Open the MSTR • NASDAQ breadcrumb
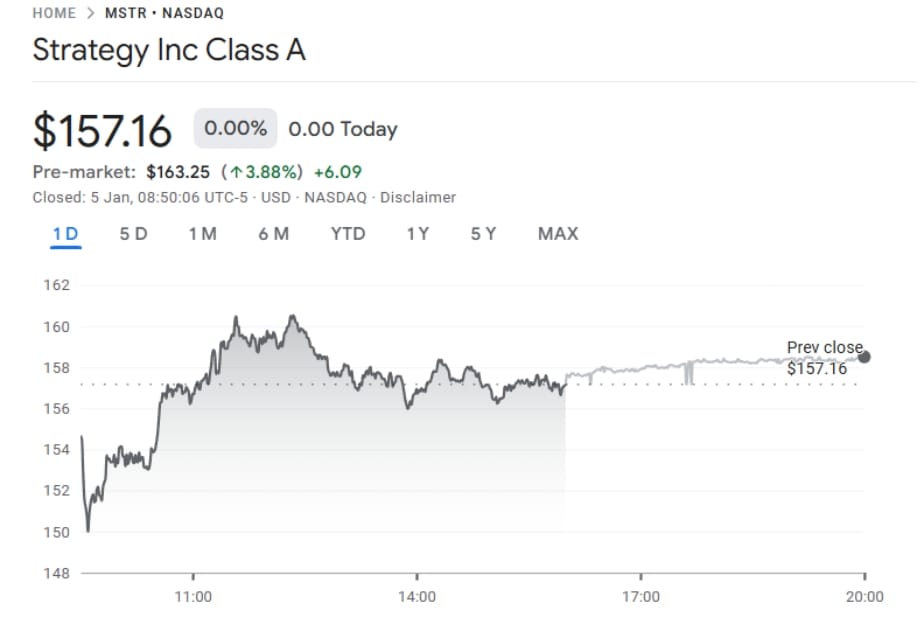919x626 pixels. 164,13
